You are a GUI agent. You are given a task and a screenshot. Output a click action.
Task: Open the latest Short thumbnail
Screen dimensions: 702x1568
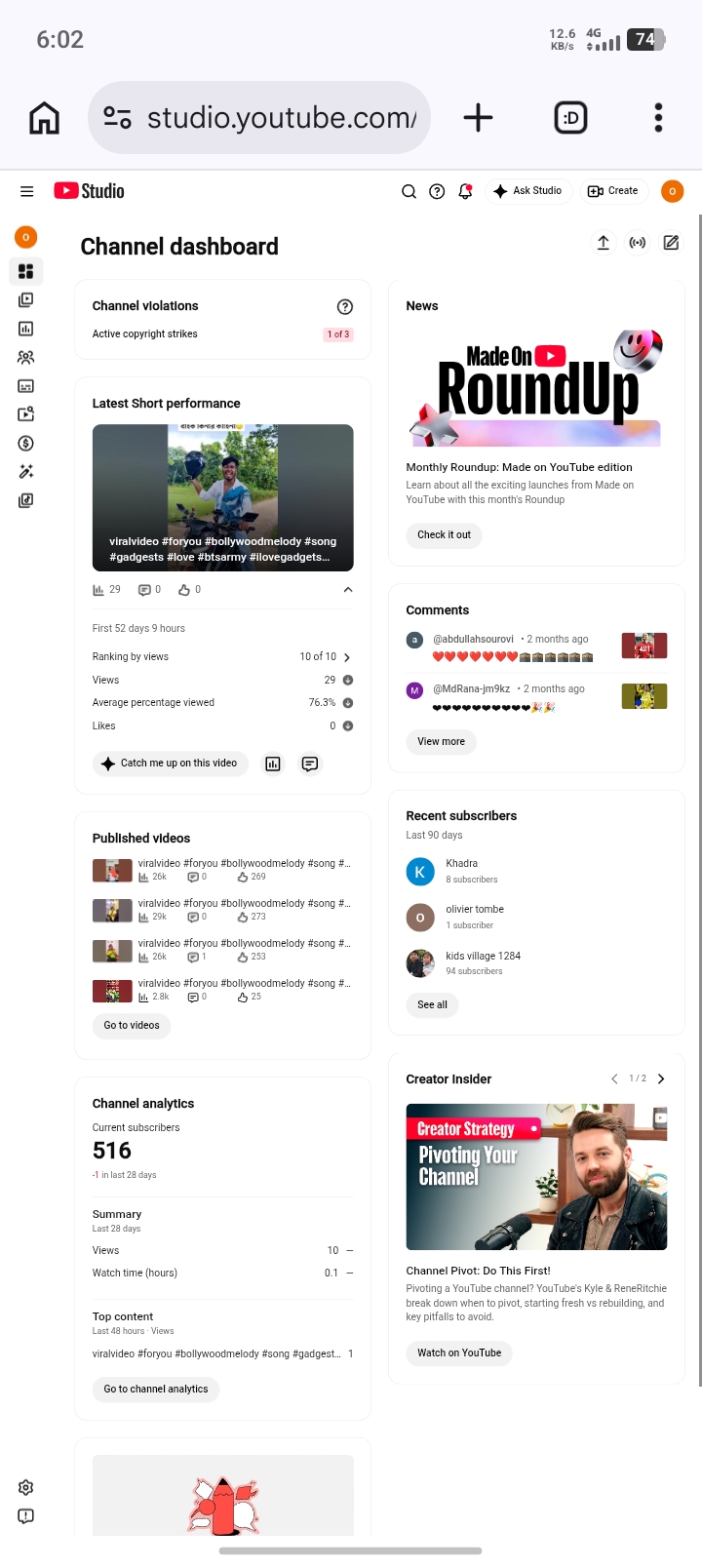coord(223,497)
